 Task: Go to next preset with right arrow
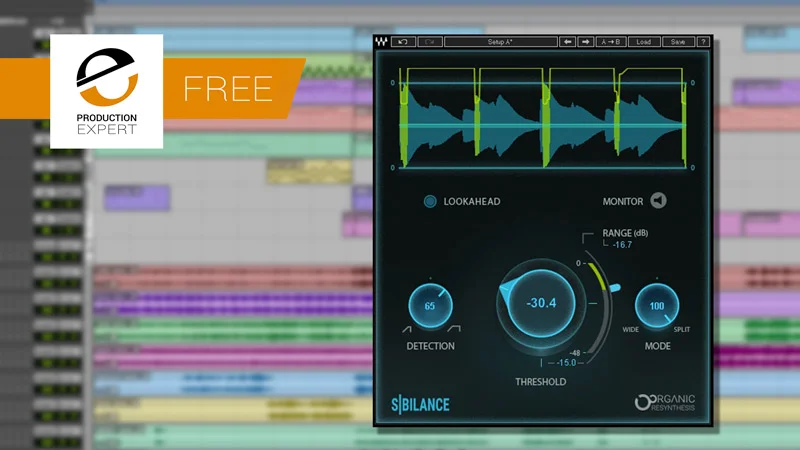click(585, 42)
